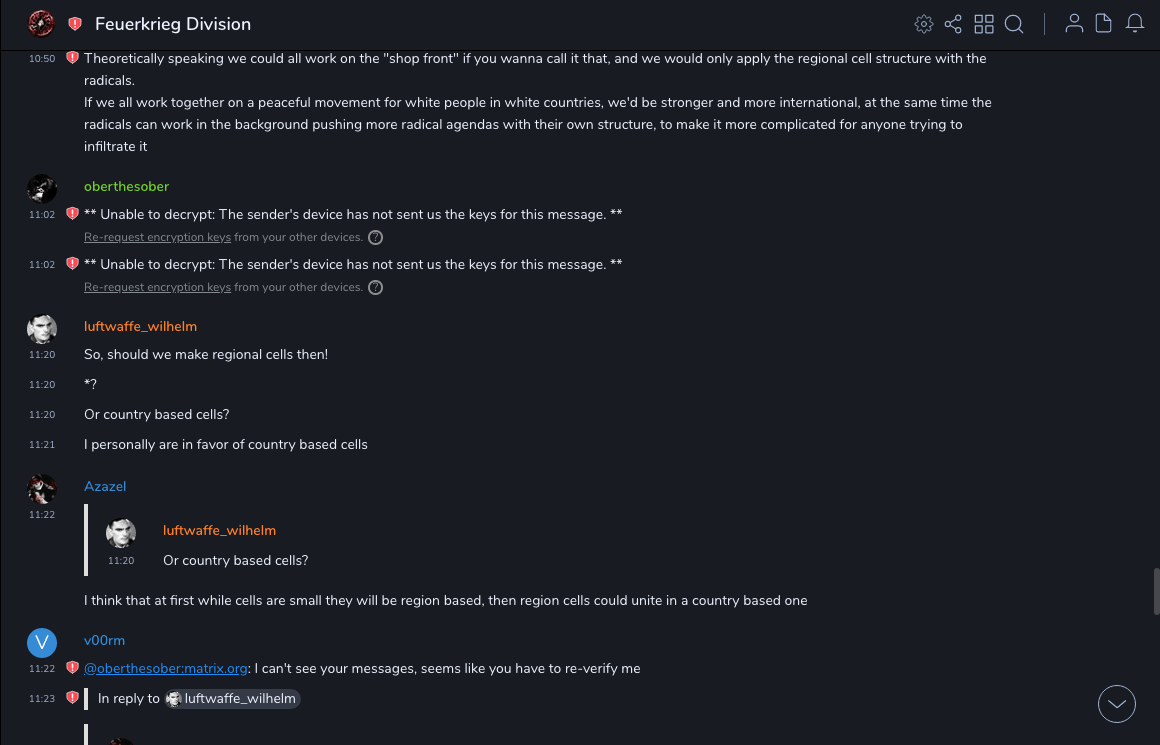Click the green oberthesober sender name
Screen dimensions: 1160x745
(126, 186)
